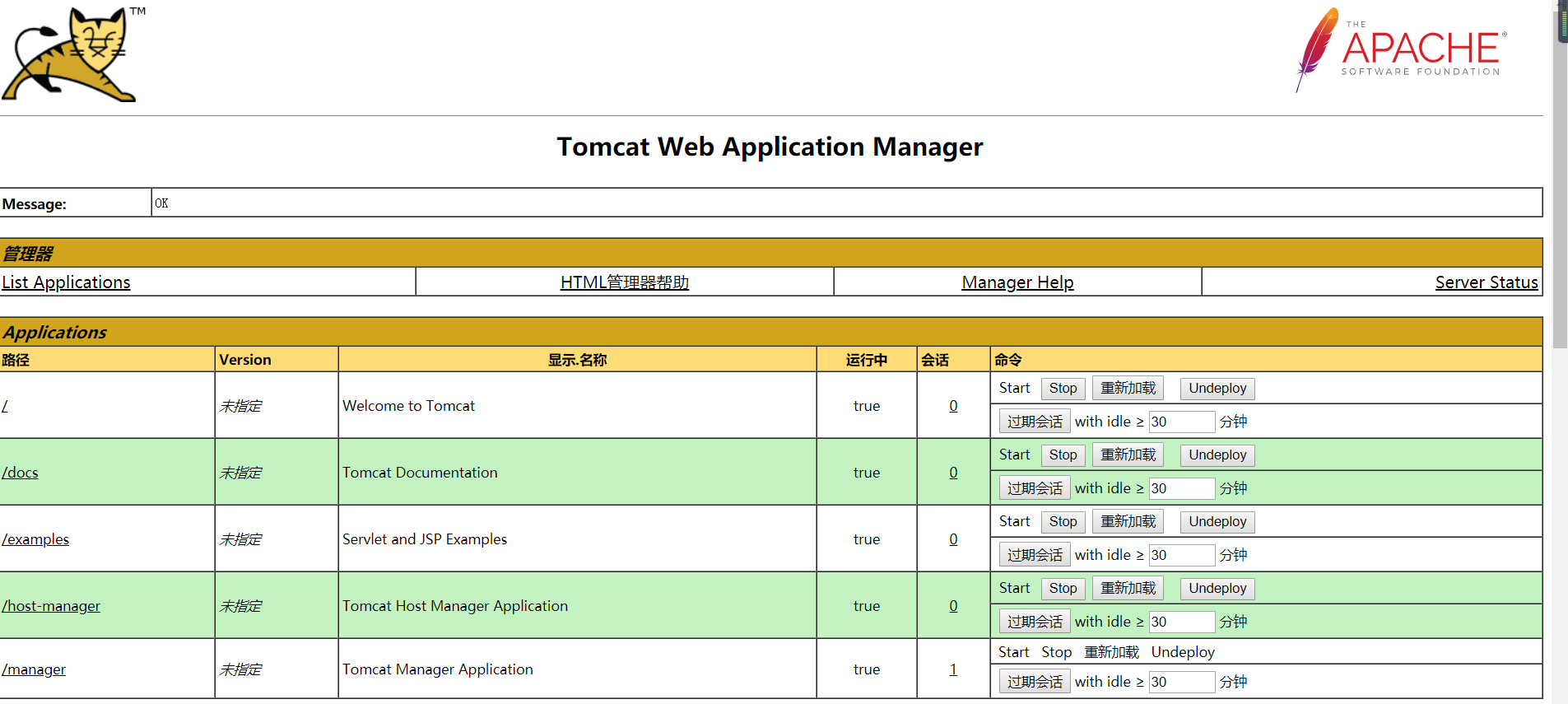Viewport: 1568px width, 704px height.
Task: Open the /host-manager application link
Action: pos(51,606)
